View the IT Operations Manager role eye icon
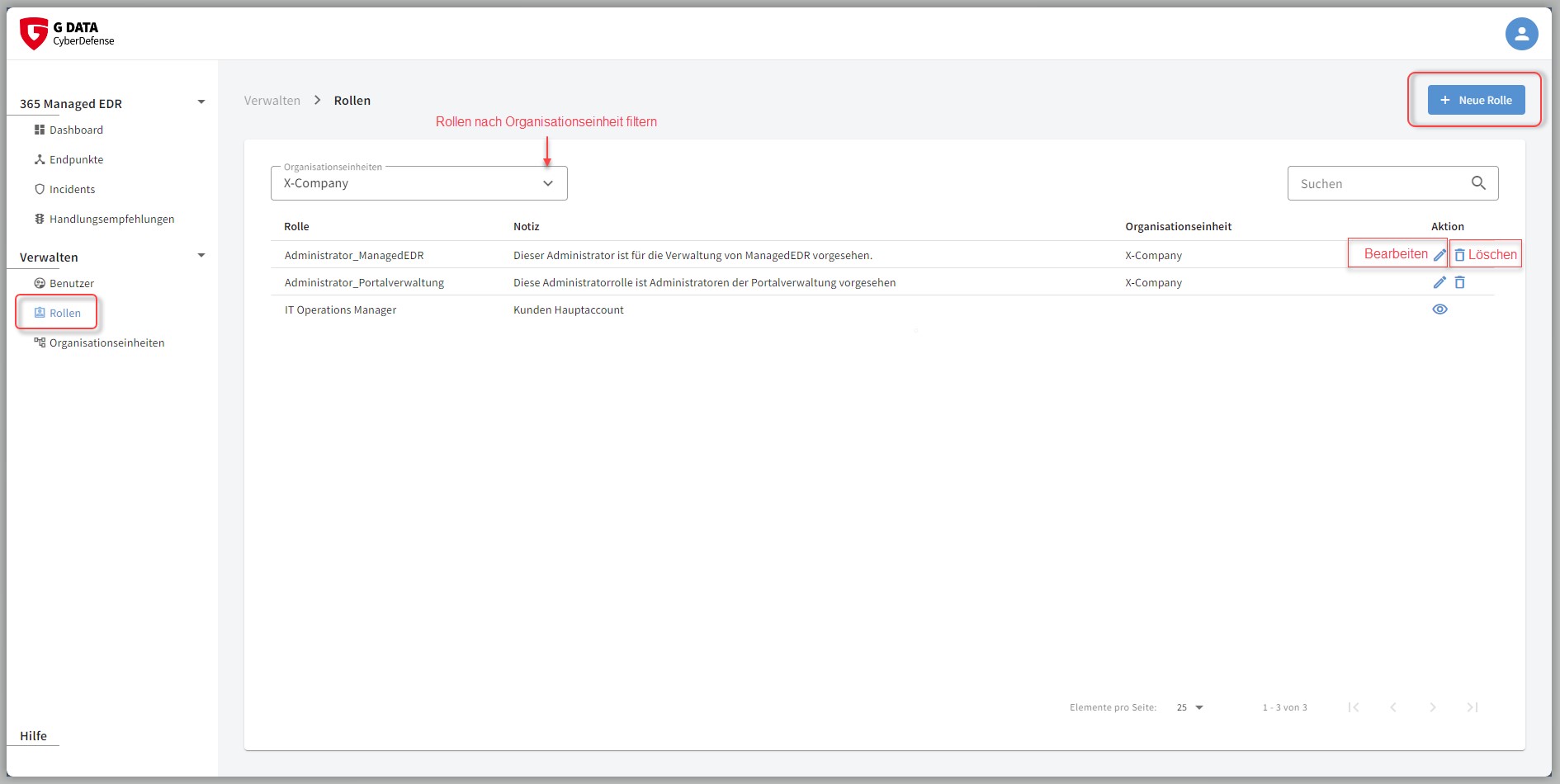The image size is (1560, 784). click(x=1439, y=309)
